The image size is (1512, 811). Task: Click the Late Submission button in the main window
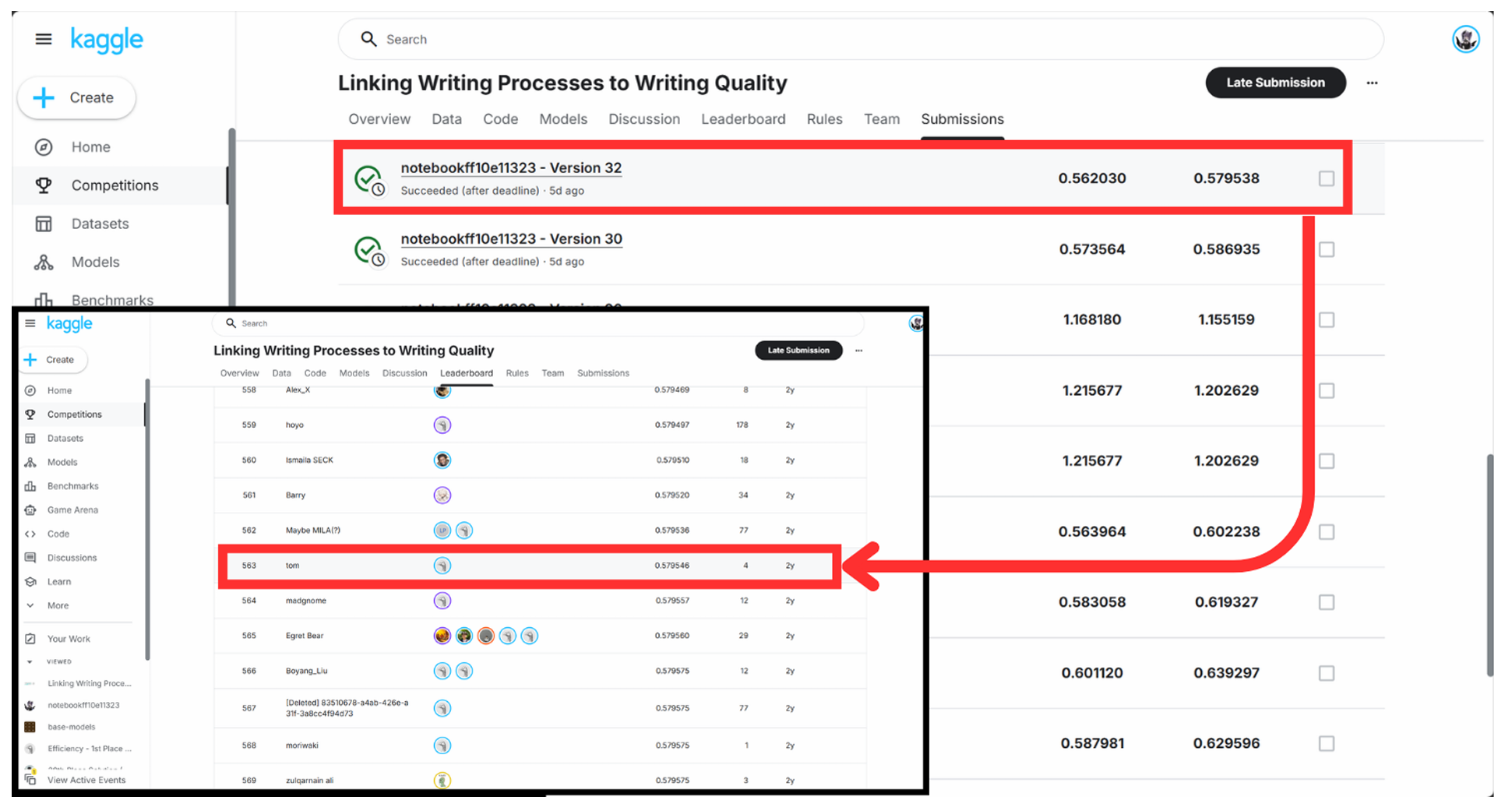1275,83
